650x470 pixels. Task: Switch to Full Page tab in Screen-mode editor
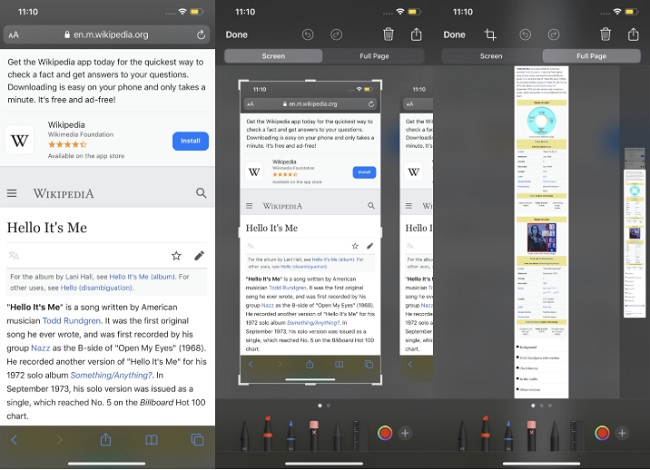pyautogui.click(x=374, y=56)
